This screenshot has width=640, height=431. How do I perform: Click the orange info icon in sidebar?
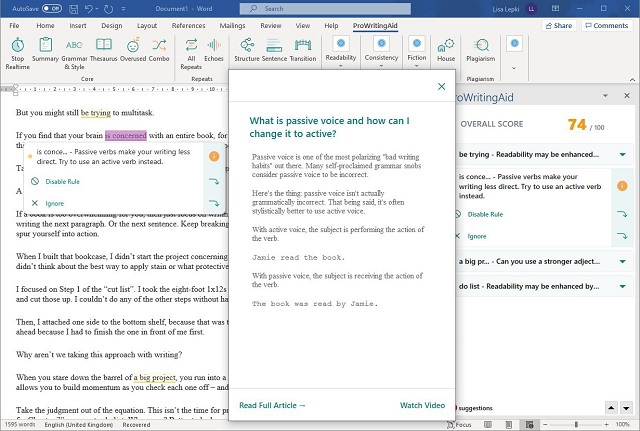tap(622, 186)
